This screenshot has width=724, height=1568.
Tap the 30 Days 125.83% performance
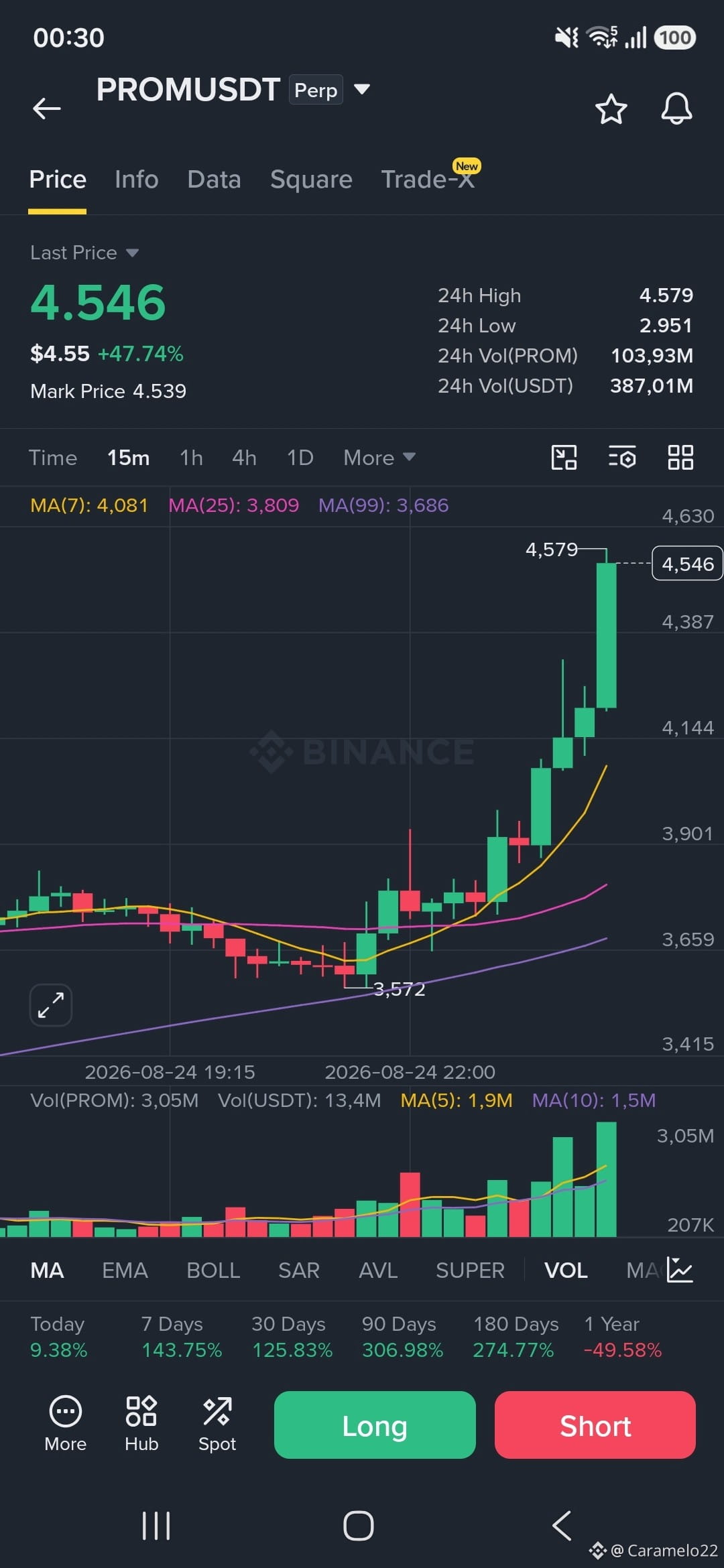pyautogui.click(x=292, y=1337)
